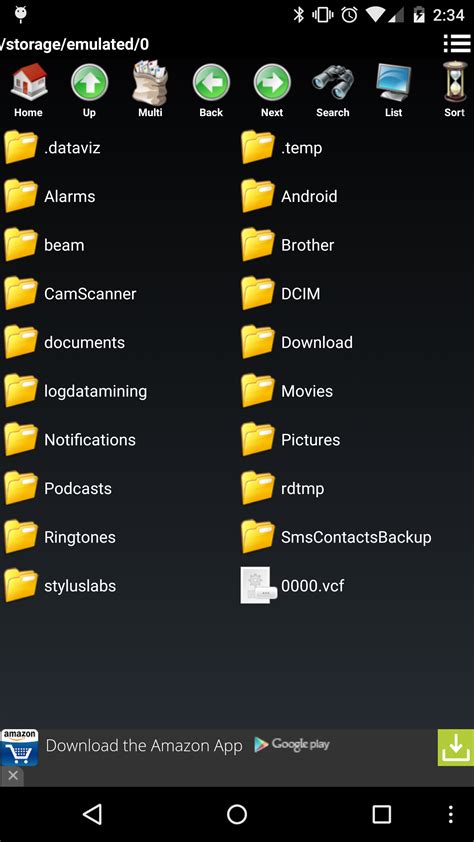Tap the Google play badge in ad

292,744
